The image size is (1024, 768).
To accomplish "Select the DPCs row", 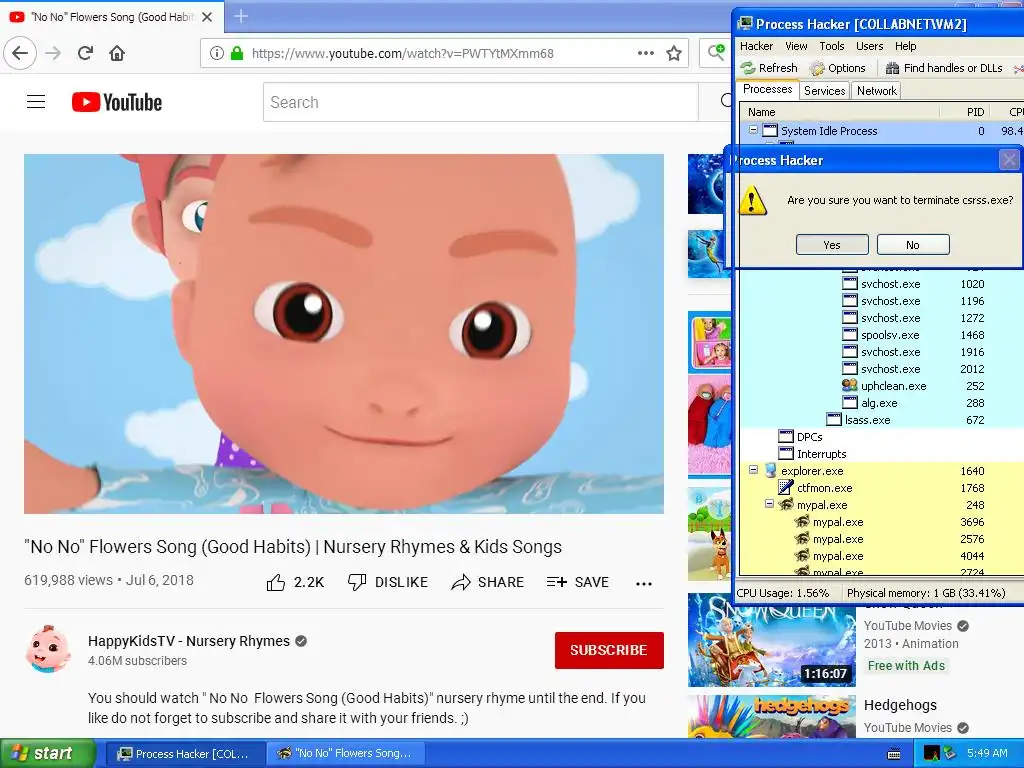I will pyautogui.click(x=880, y=437).
